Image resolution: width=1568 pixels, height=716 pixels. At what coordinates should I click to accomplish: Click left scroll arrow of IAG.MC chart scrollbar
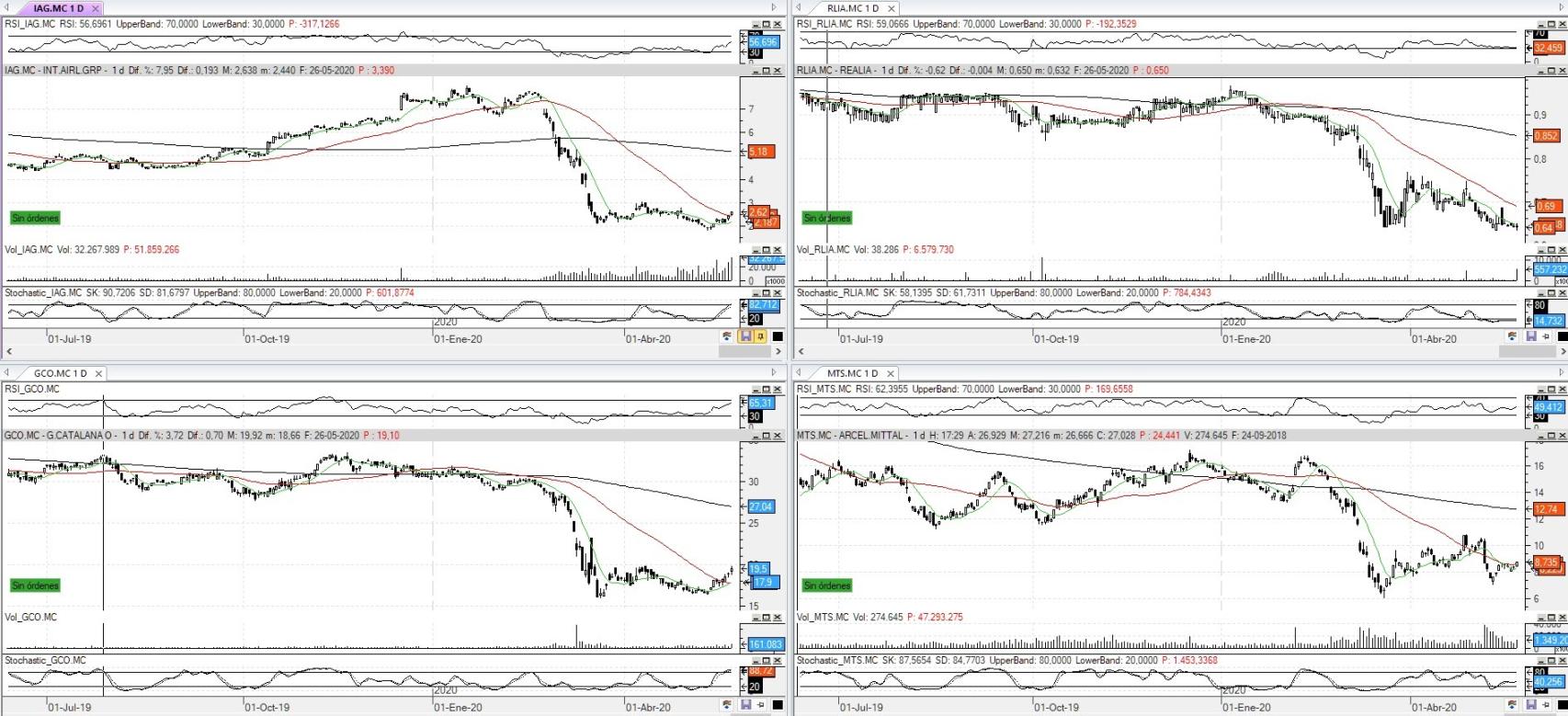pos(9,351)
